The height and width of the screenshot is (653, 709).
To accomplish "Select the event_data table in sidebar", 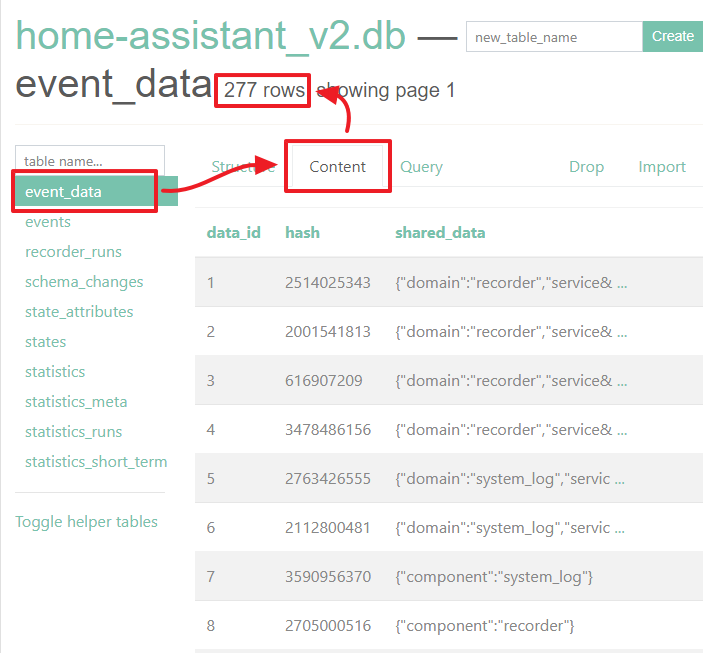I will click(96, 191).
